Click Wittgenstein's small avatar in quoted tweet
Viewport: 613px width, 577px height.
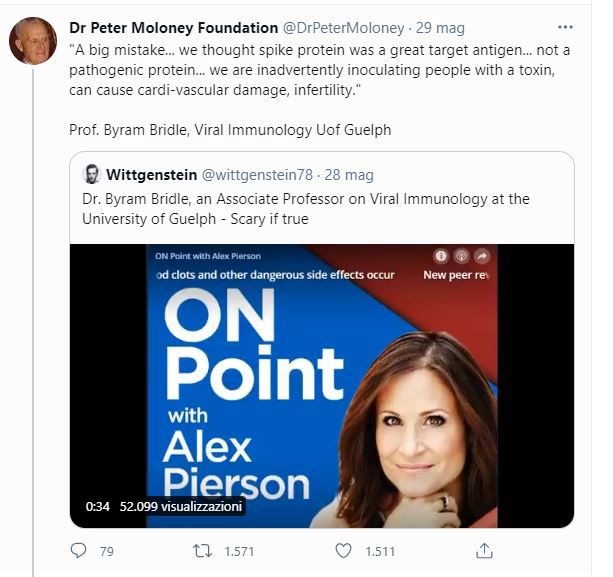coord(91,174)
